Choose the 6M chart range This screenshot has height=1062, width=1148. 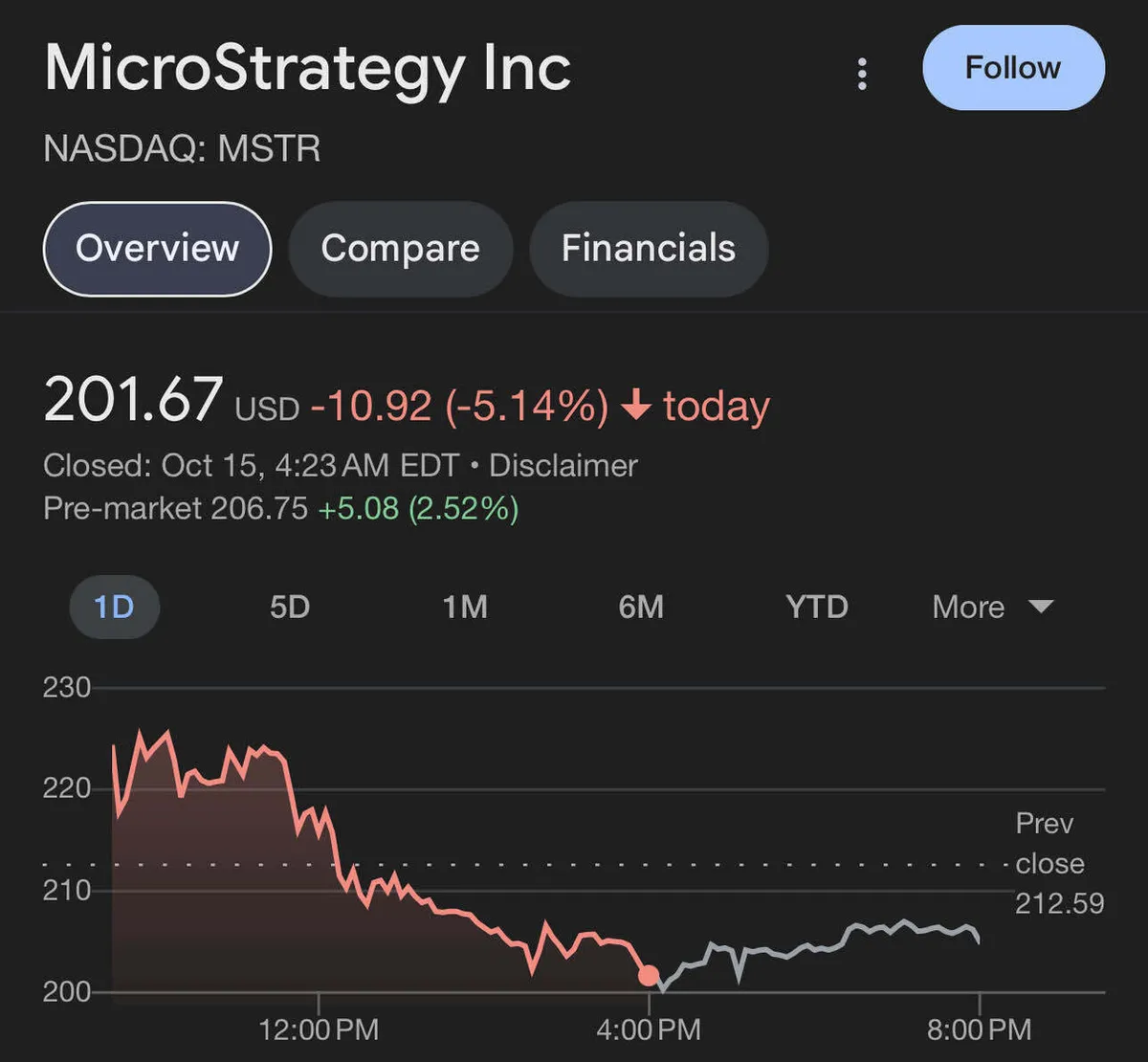click(640, 608)
